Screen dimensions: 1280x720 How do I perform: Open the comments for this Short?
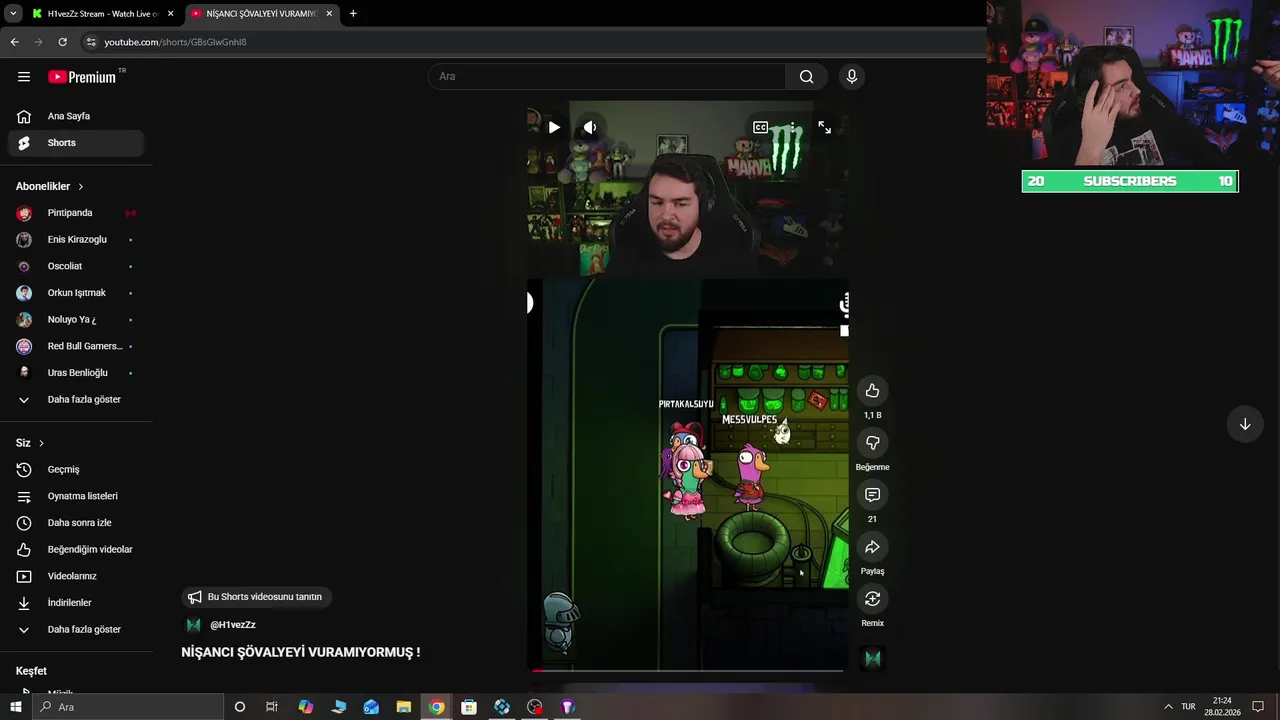pos(872,495)
